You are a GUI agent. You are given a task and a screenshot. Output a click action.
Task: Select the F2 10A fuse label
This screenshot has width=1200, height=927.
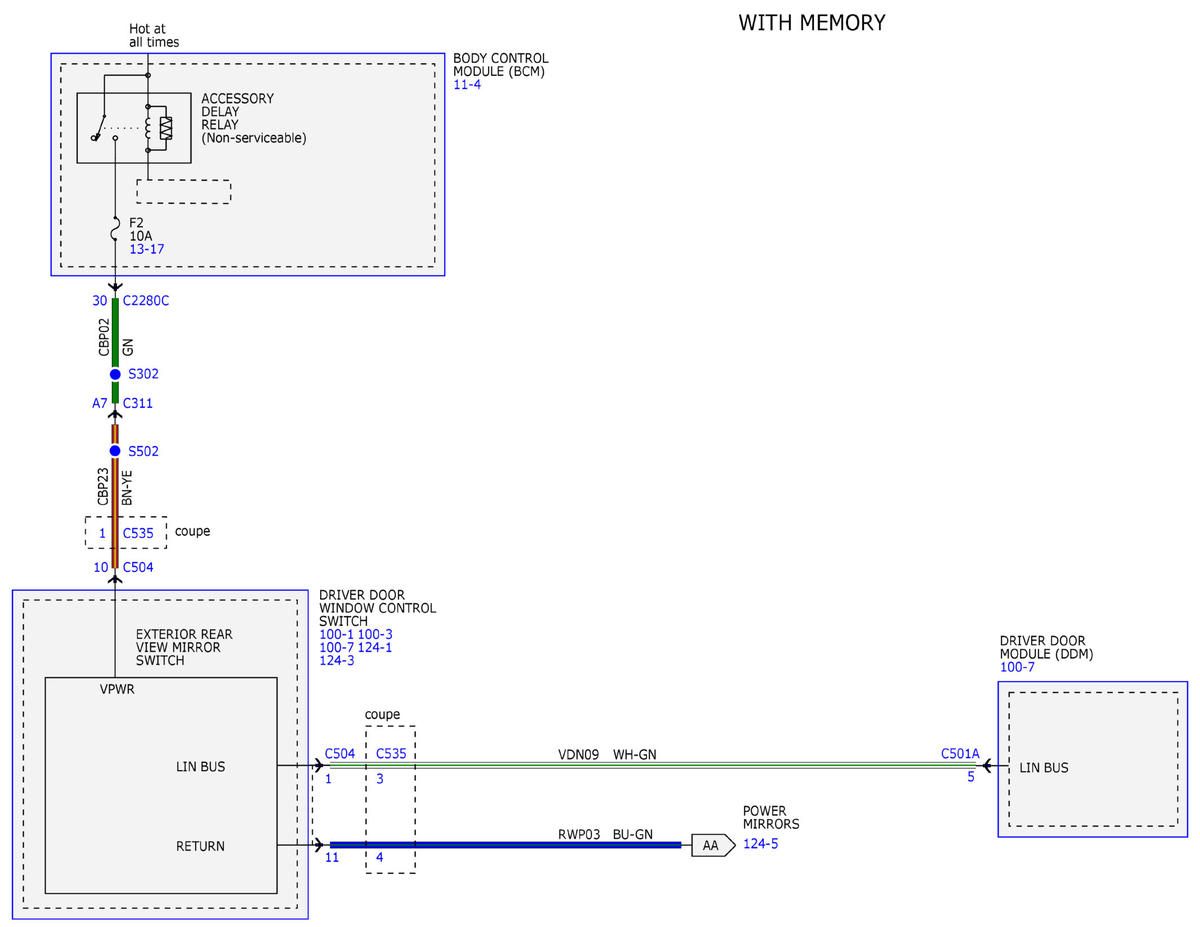[x=141, y=229]
